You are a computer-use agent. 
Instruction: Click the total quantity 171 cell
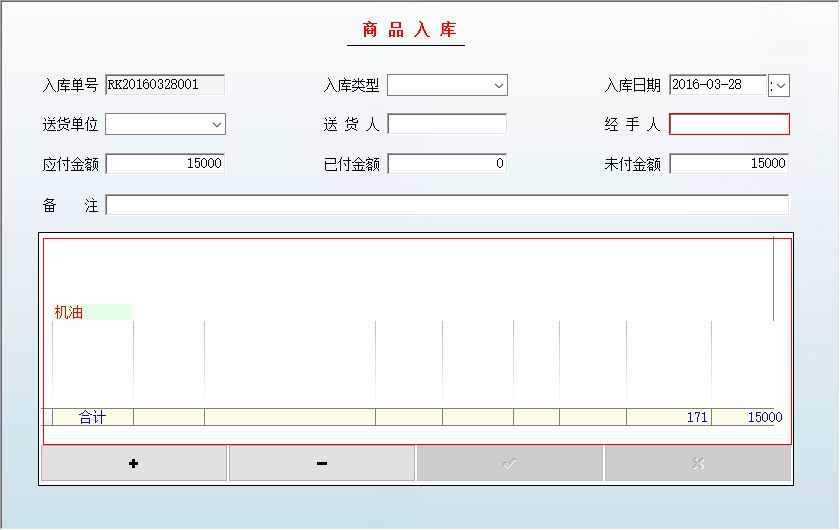tap(669, 417)
